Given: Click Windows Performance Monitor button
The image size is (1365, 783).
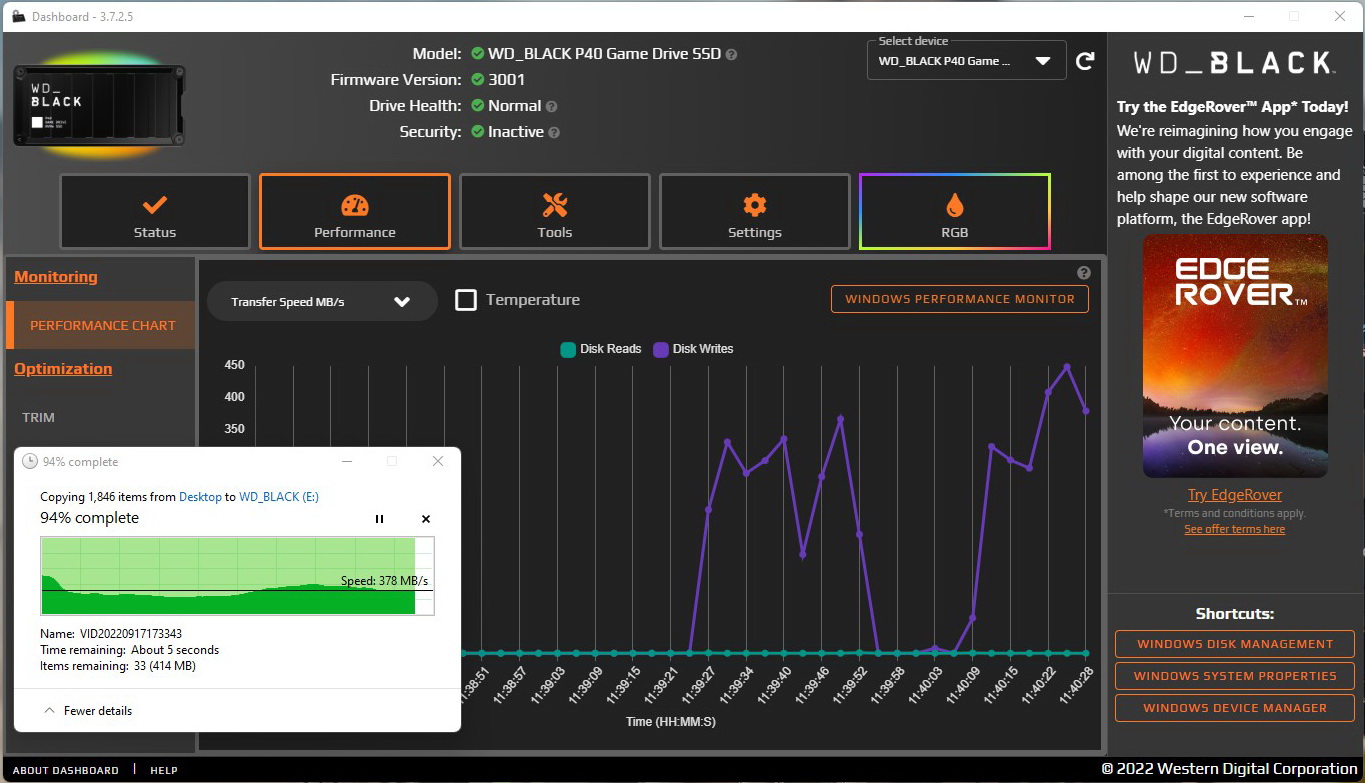Looking at the screenshot, I should click(959, 299).
